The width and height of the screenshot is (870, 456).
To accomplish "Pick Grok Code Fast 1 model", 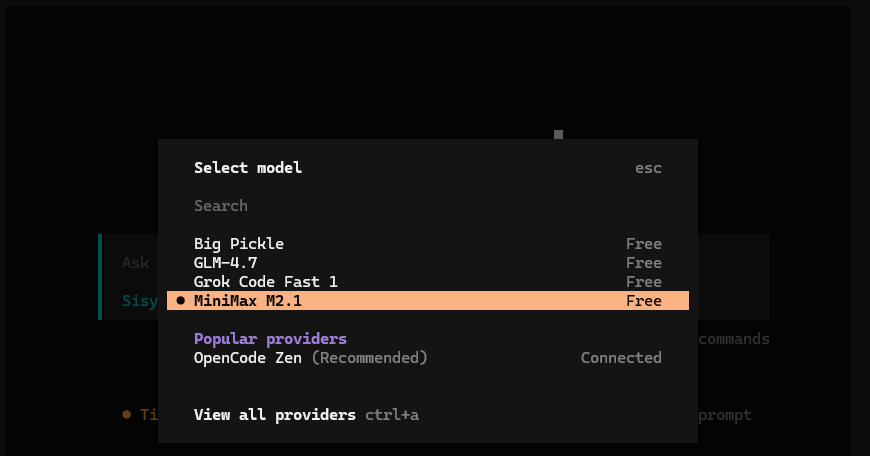I will point(266,282).
